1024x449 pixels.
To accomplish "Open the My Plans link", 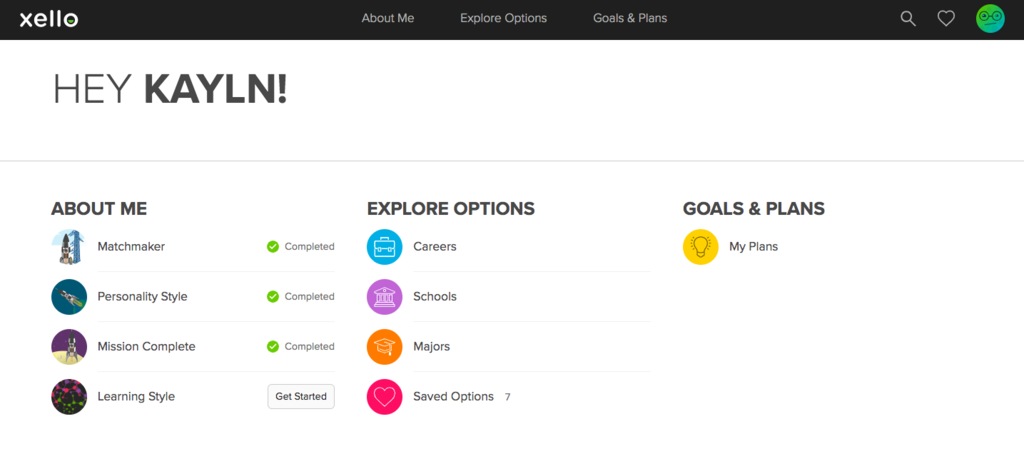I will tap(754, 247).
